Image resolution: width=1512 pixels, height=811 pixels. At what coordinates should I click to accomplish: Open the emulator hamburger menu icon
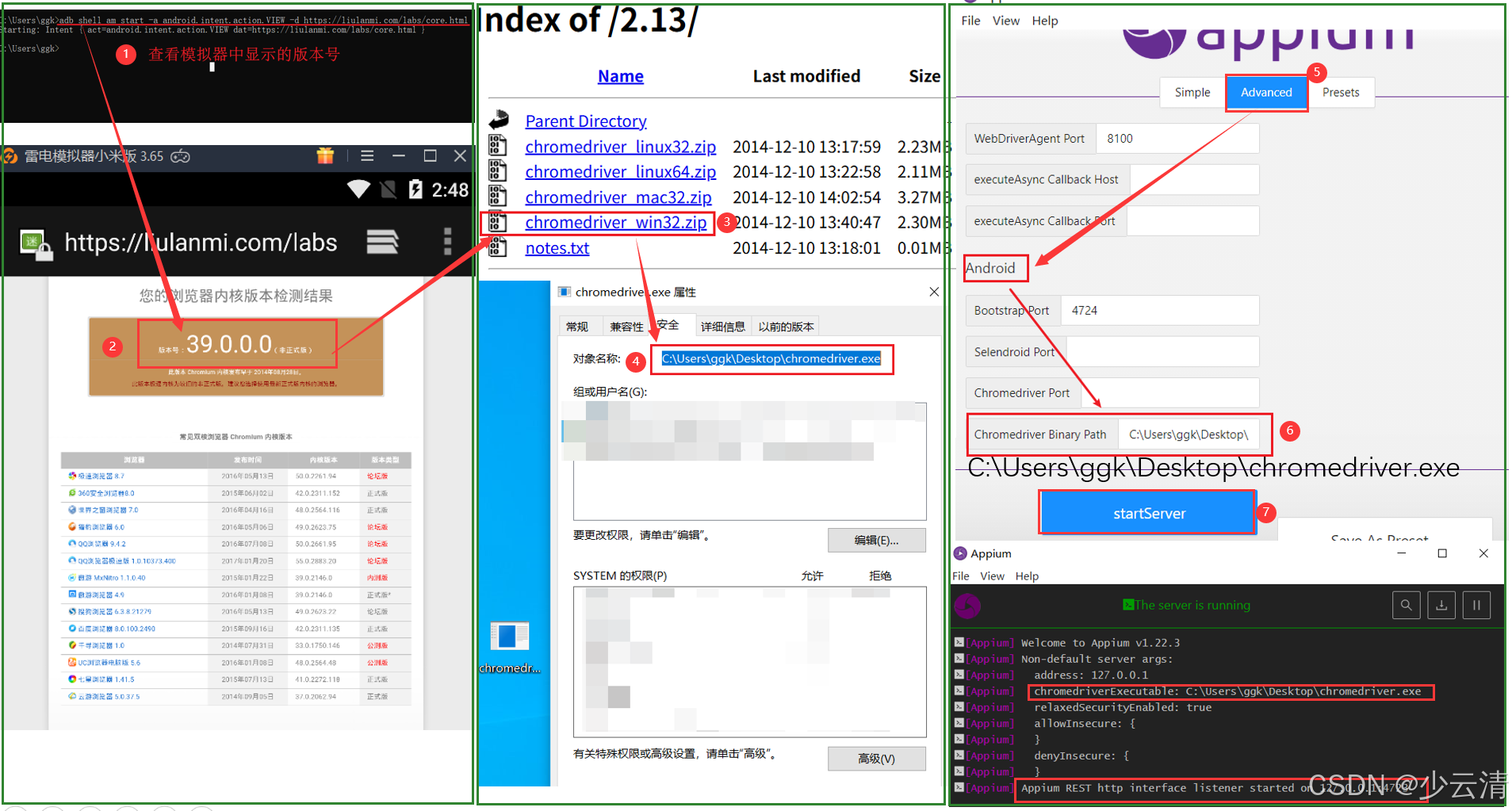367,155
